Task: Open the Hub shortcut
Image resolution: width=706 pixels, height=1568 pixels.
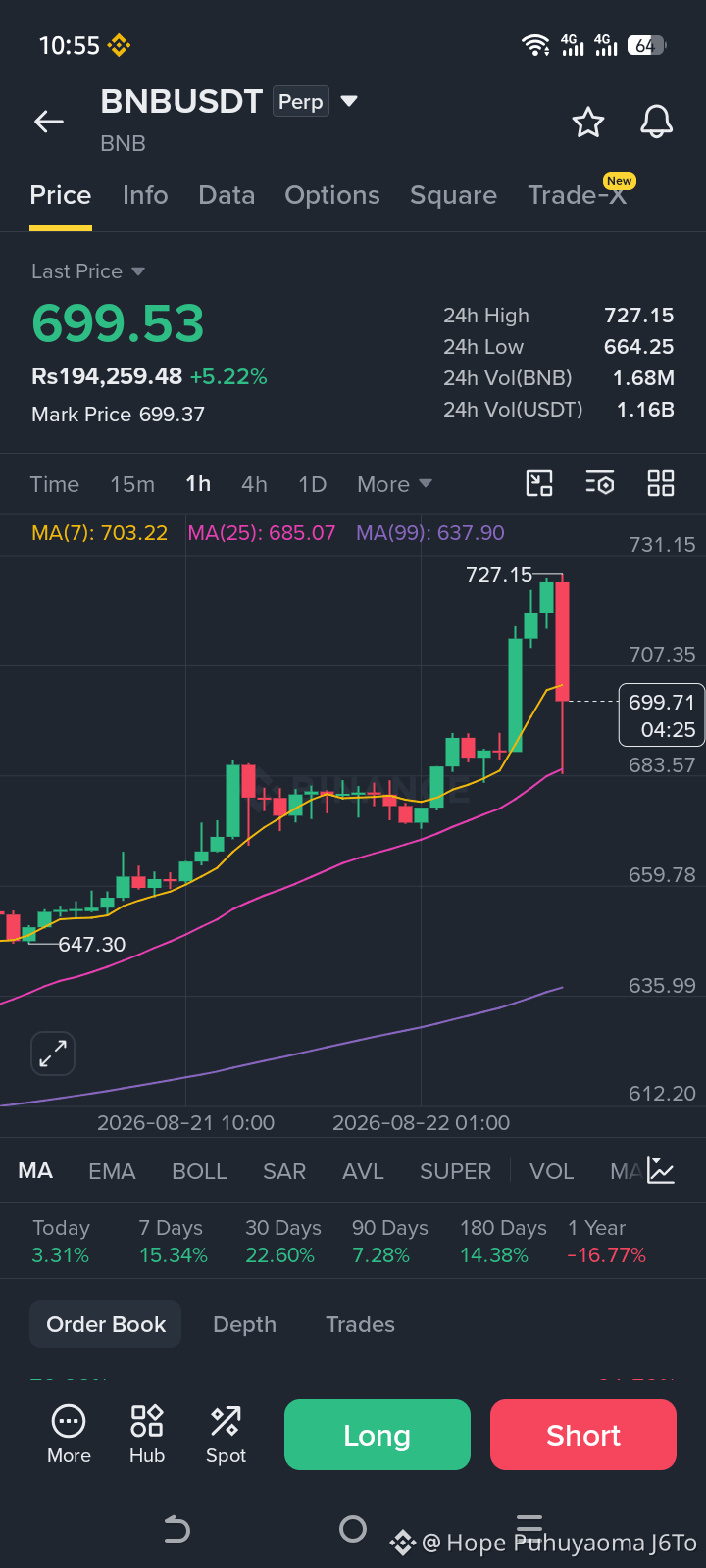Action: point(147,1435)
